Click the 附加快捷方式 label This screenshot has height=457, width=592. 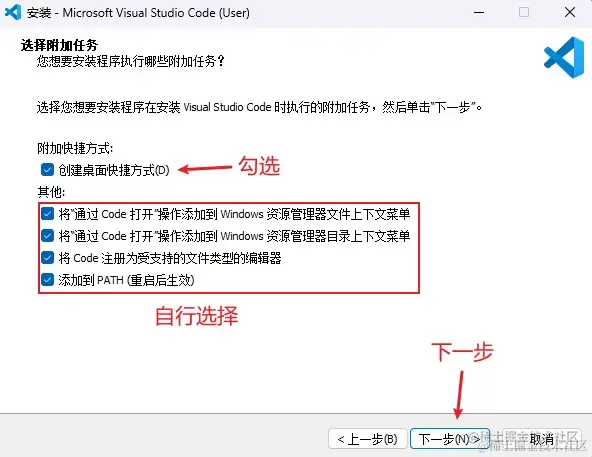(x=75, y=148)
